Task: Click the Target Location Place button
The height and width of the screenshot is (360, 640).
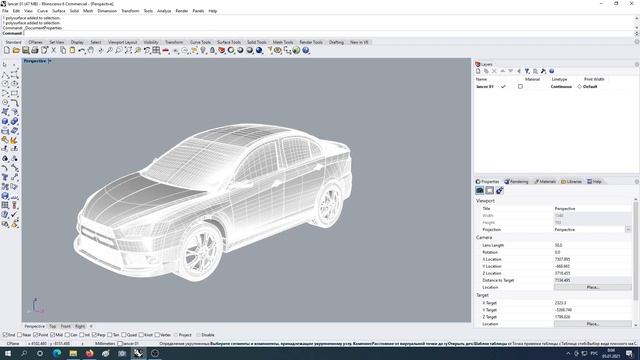Action: 593,324
